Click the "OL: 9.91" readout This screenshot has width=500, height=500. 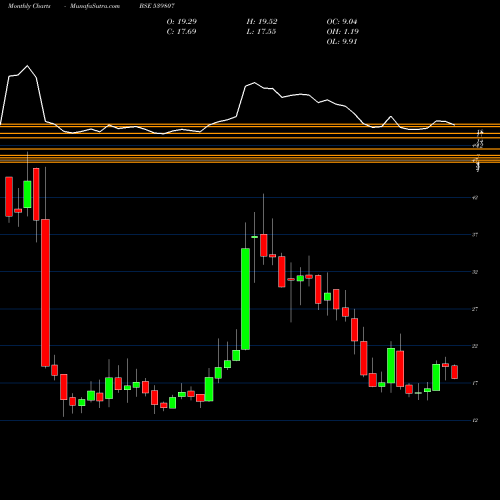[x=342, y=42]
